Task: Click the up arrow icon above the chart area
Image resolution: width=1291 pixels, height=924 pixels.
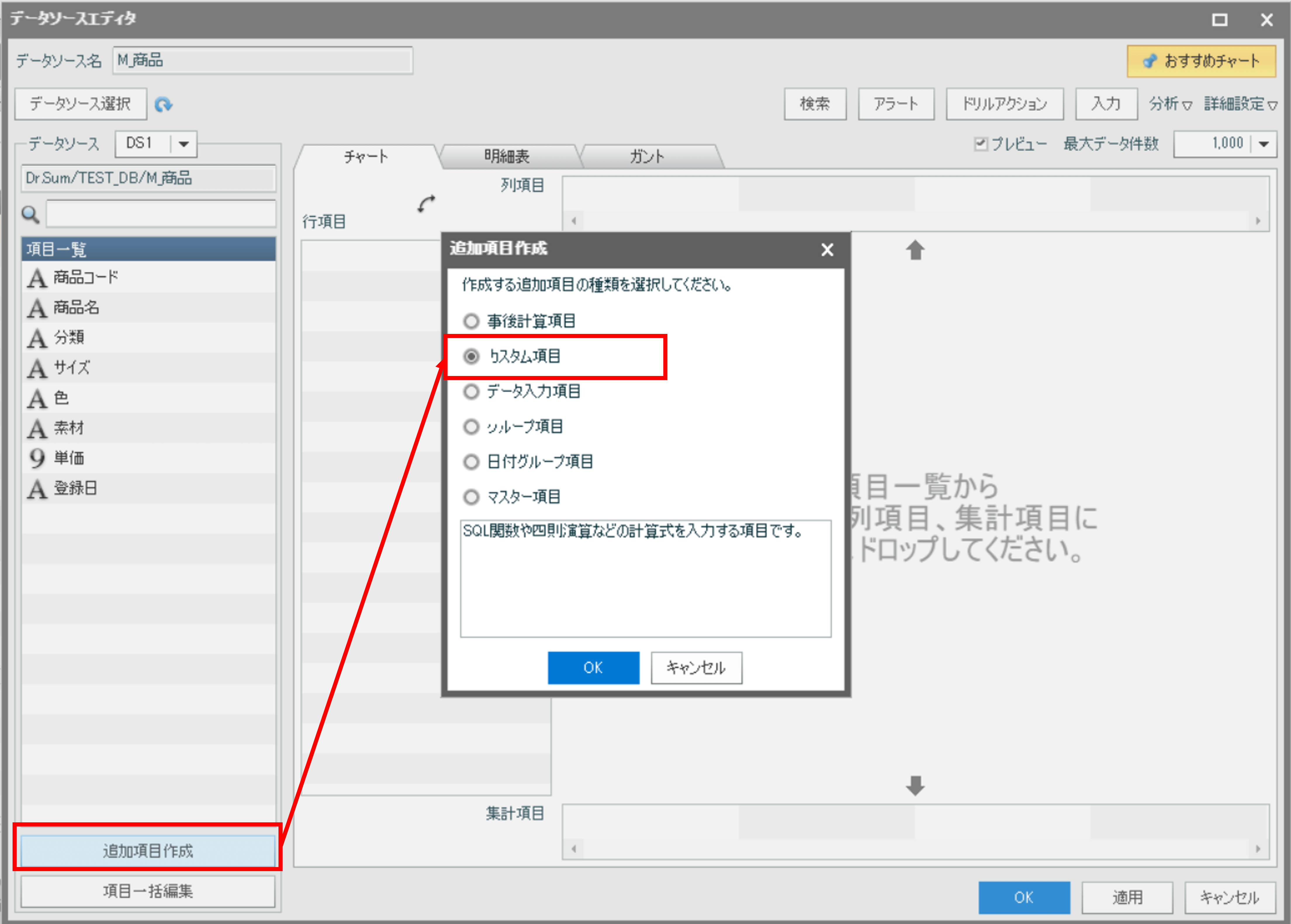Action: 915,250
